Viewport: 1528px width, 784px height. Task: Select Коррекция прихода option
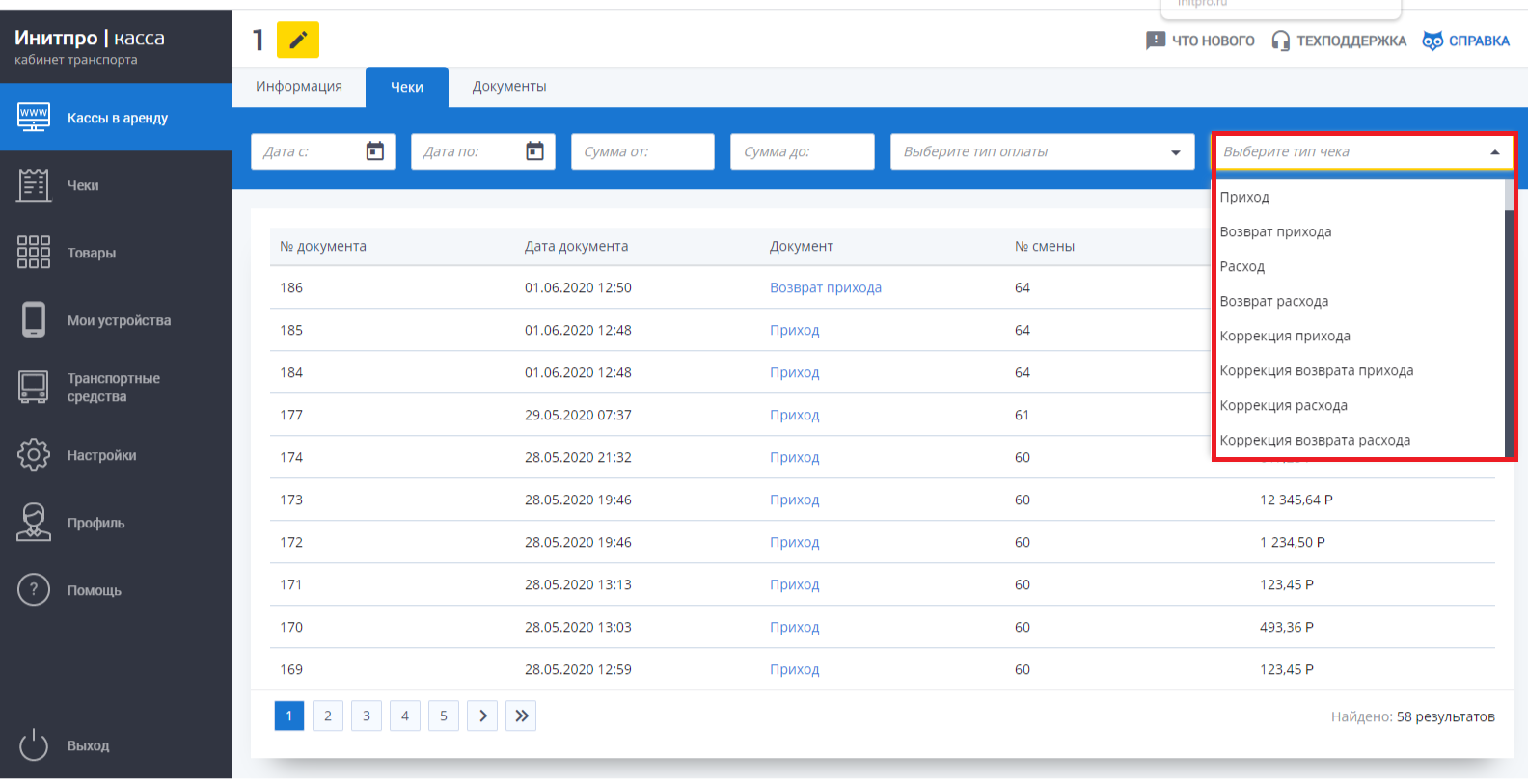tap(1360, 336)
